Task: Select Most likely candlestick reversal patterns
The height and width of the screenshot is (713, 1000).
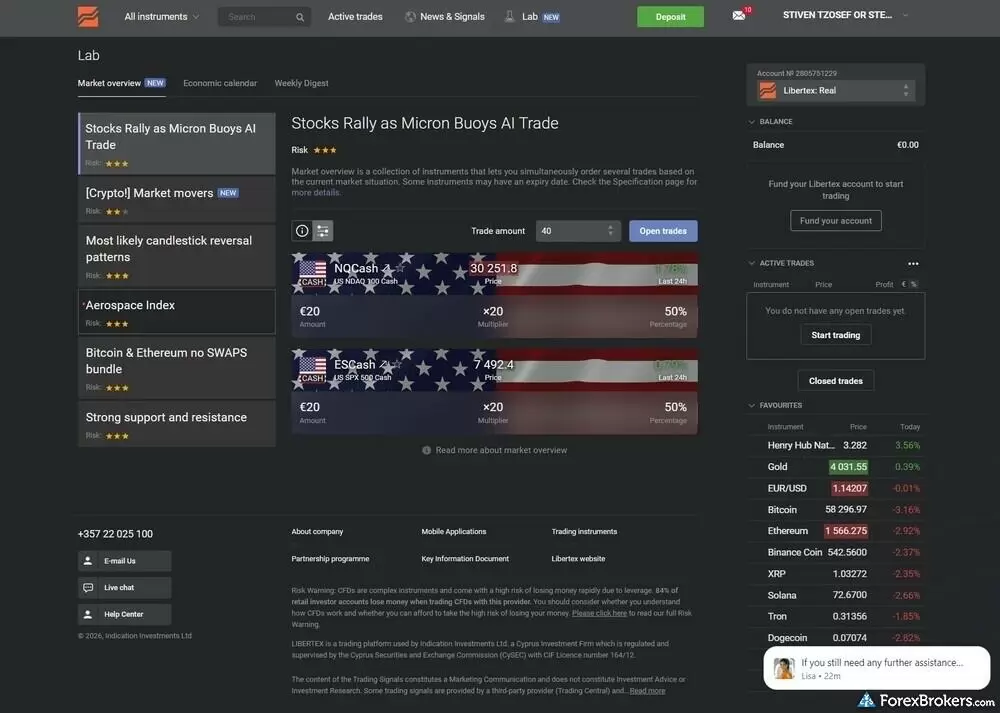Action: pos(177,256)
